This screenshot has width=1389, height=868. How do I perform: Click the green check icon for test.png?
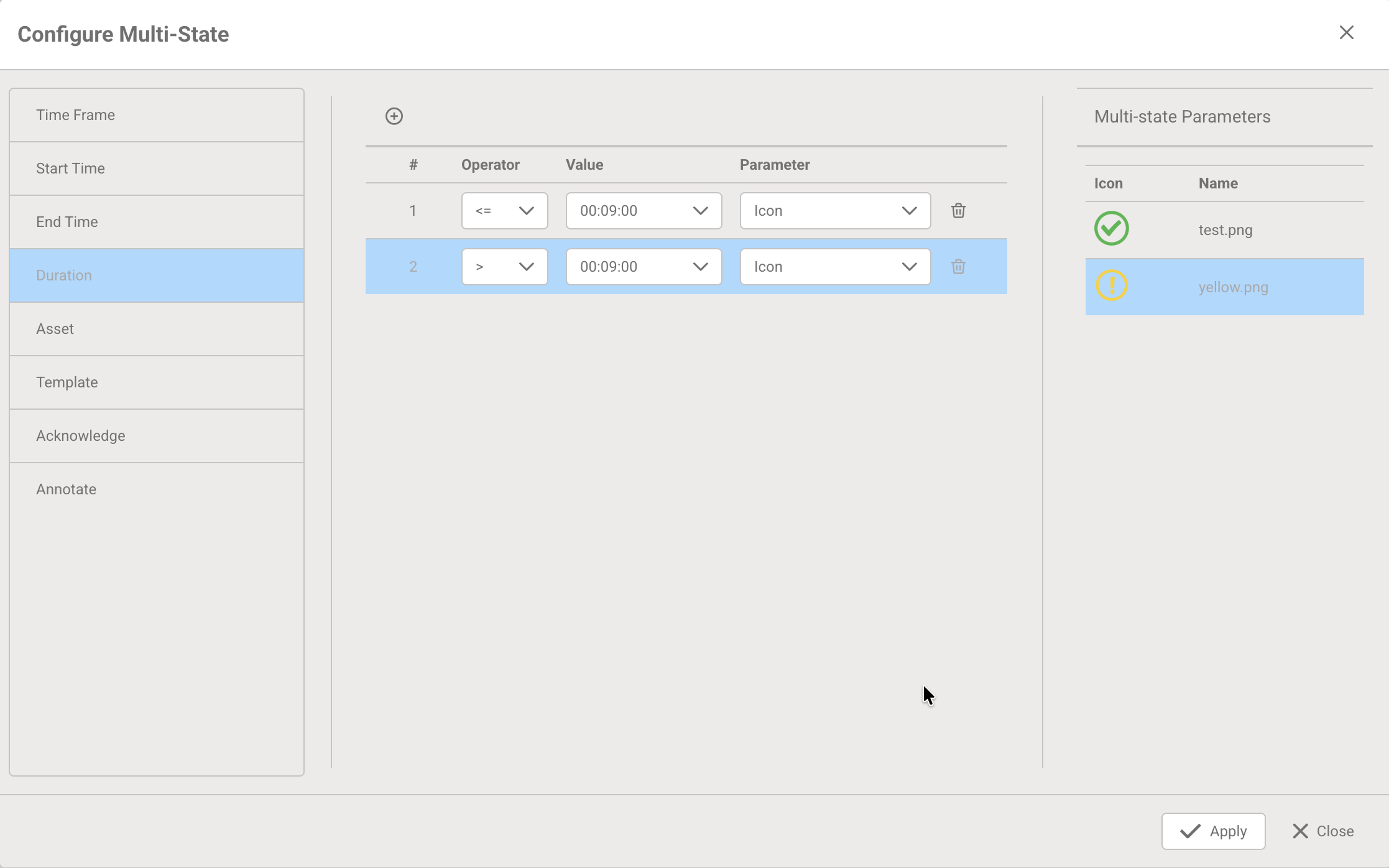[x=1111, y=228]
